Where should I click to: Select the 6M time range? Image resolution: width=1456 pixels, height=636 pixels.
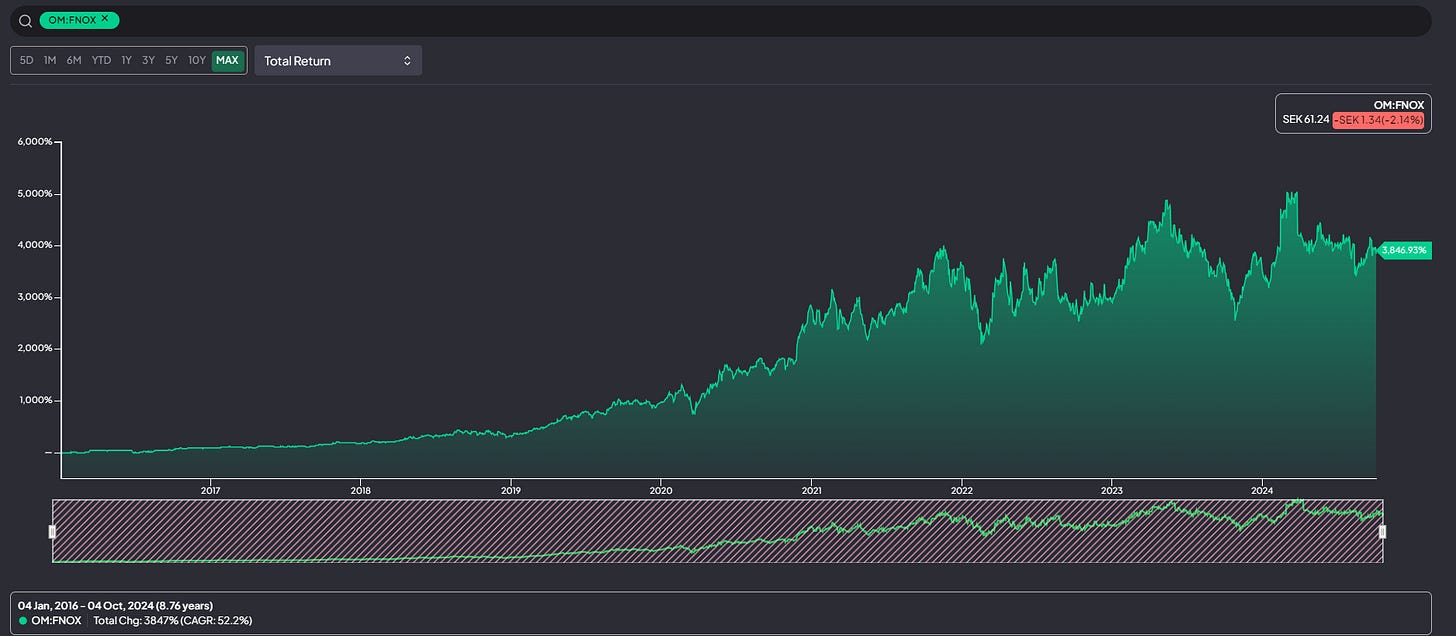(74, 60)
